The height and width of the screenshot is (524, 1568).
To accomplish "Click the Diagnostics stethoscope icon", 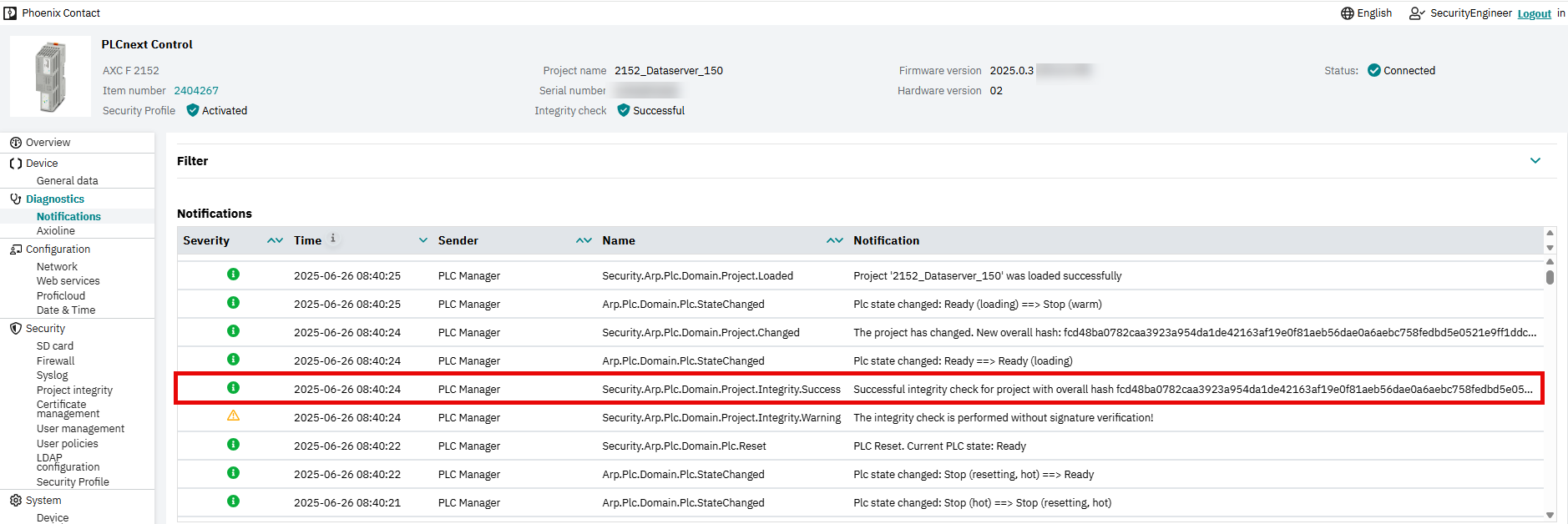I will [x=15, y=199].
